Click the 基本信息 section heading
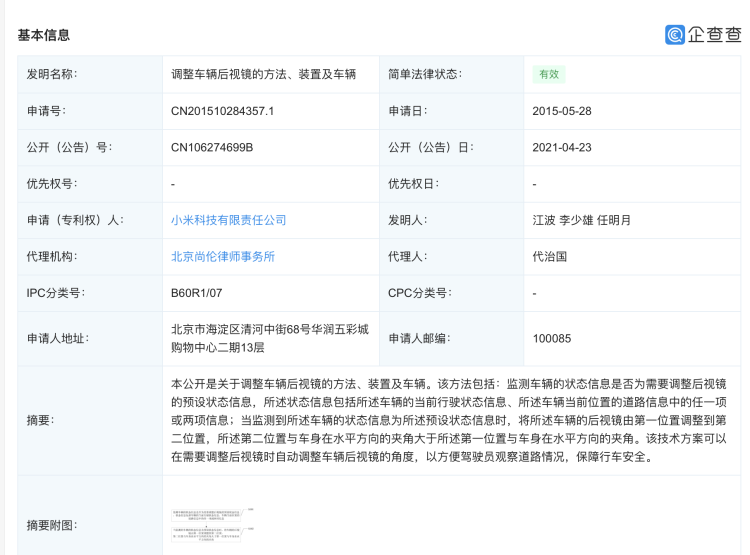 point(44,35)
